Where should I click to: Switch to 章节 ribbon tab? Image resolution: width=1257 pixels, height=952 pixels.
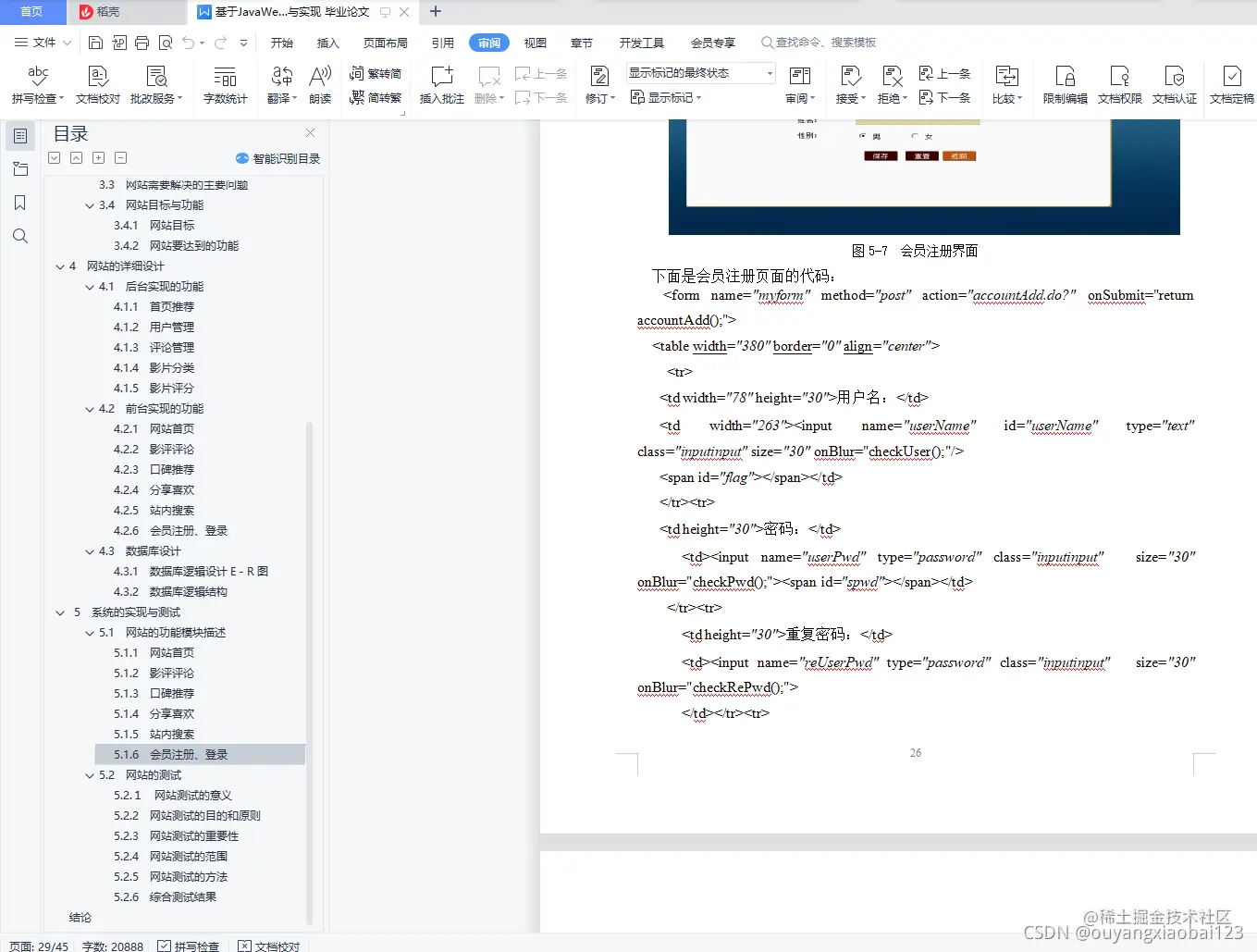582,43
